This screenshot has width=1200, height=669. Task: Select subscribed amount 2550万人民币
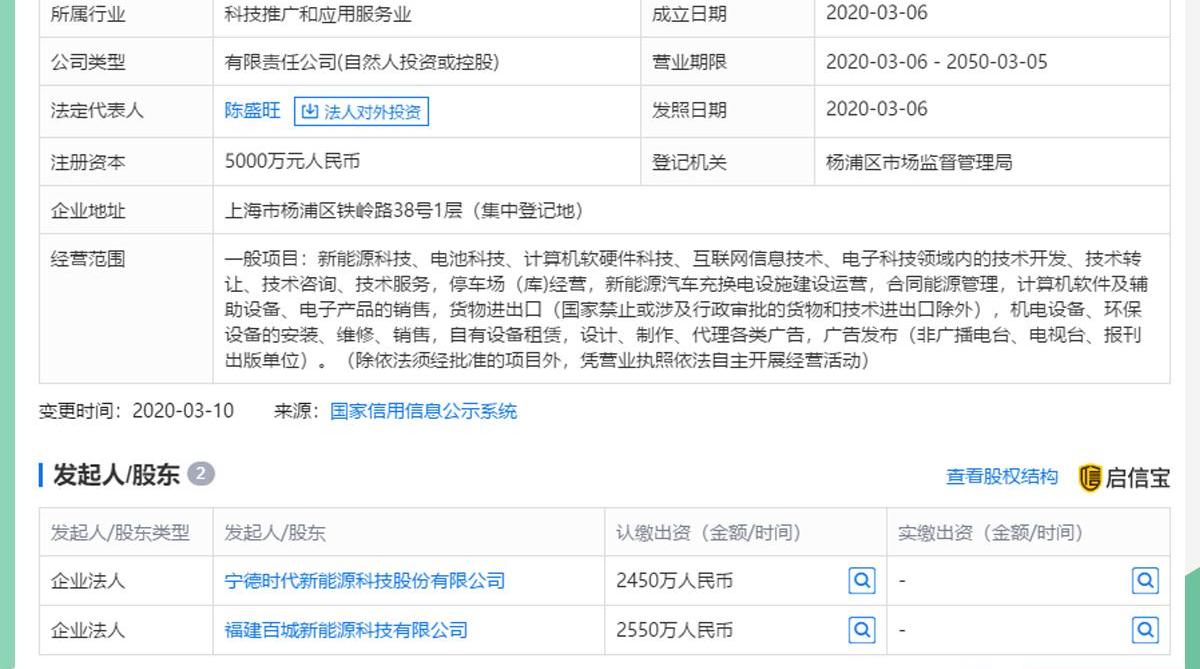click(x=675, y=630)
